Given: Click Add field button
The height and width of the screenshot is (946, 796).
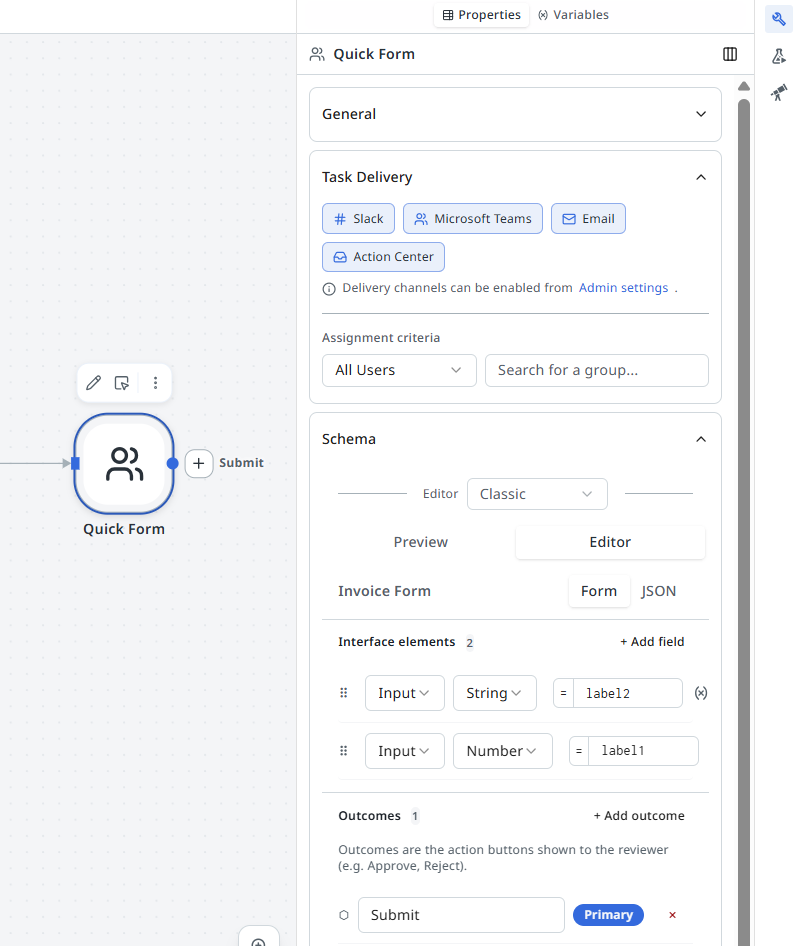Looking at the screenshot, I should pos(652,642).
